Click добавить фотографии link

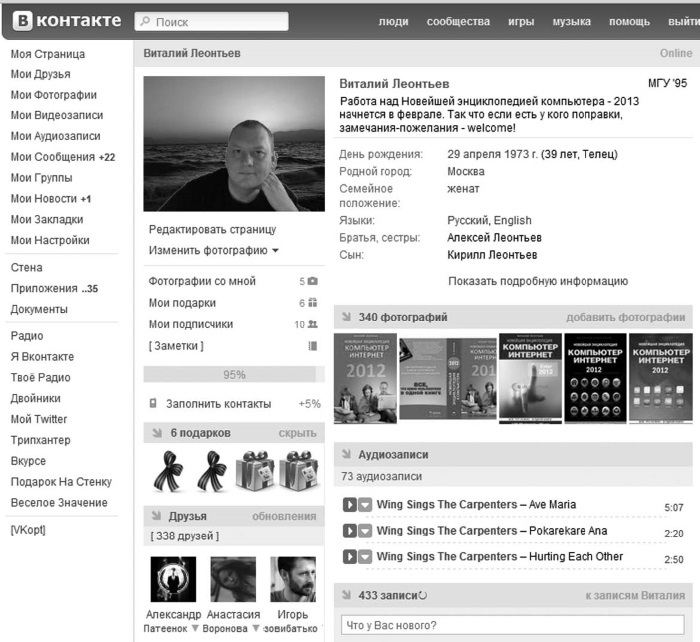tap(625, 317)
